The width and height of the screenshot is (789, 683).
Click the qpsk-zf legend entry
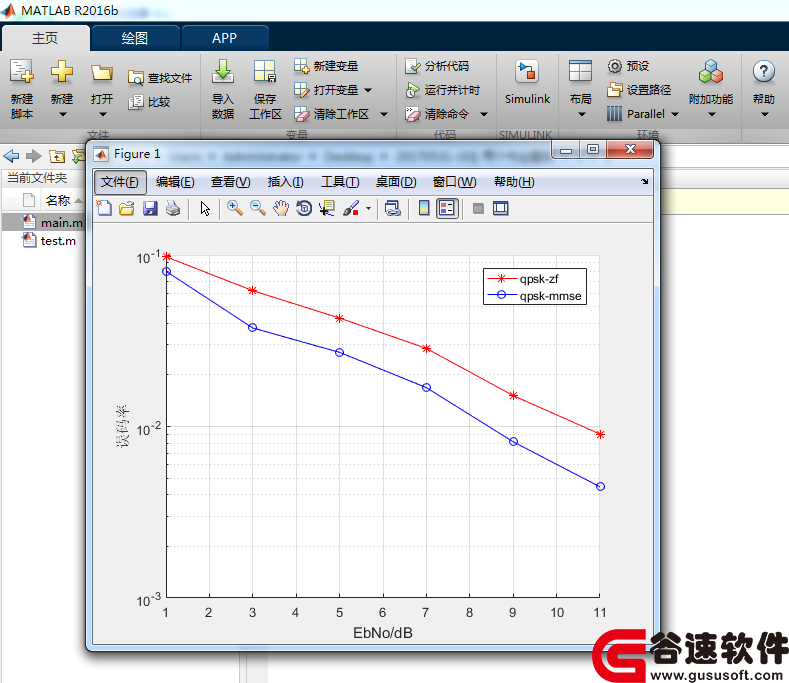coord(524,279)
